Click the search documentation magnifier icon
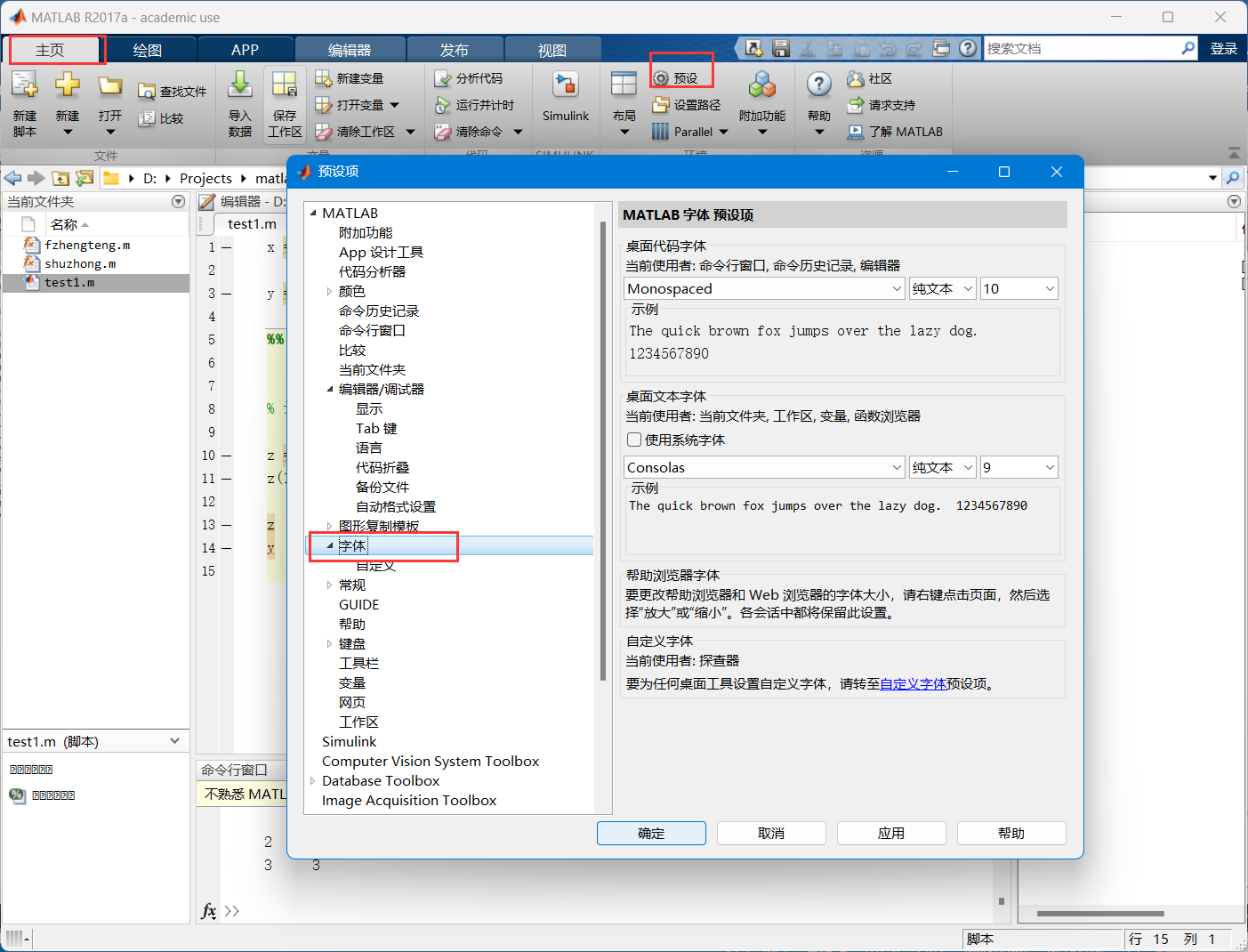 1188,49
